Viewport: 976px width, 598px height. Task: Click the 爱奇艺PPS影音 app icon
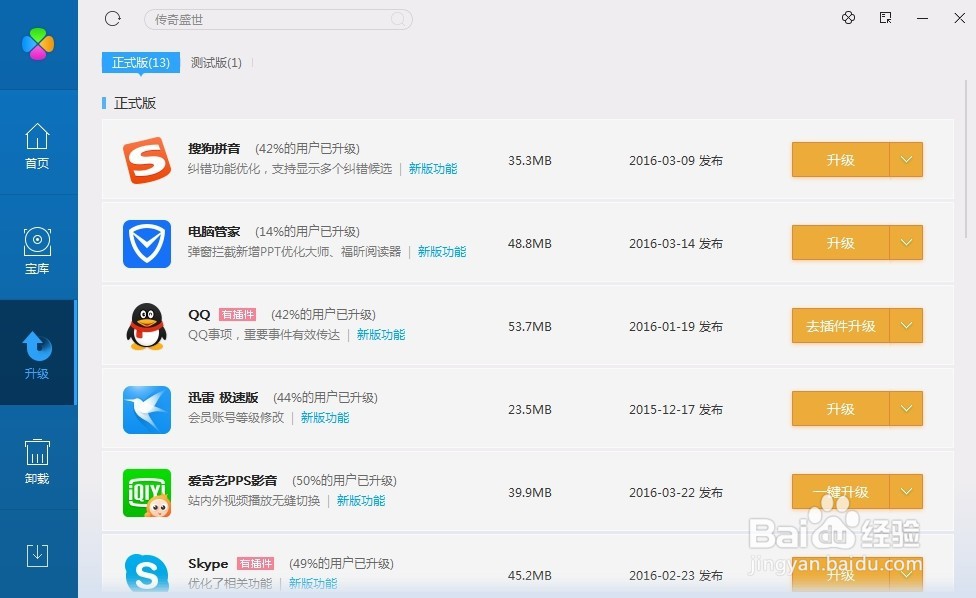click(147, 493)
